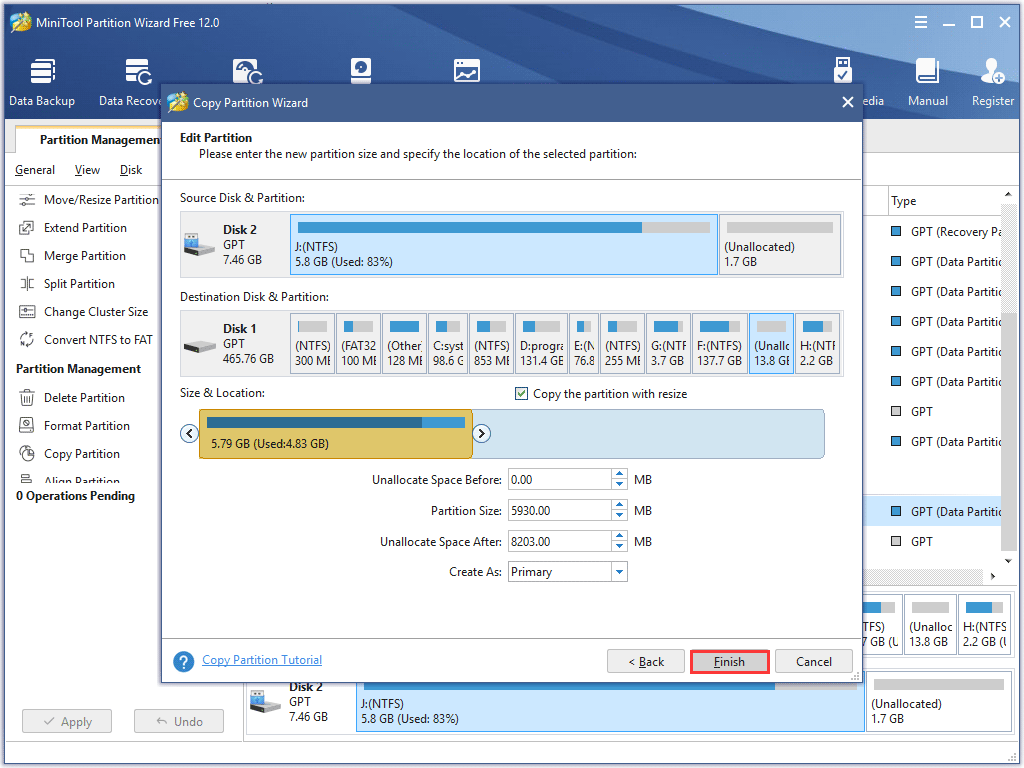The width and height of the screenshot is (1024, 768).
Task: Click the Register user icon
Action: 993,82
